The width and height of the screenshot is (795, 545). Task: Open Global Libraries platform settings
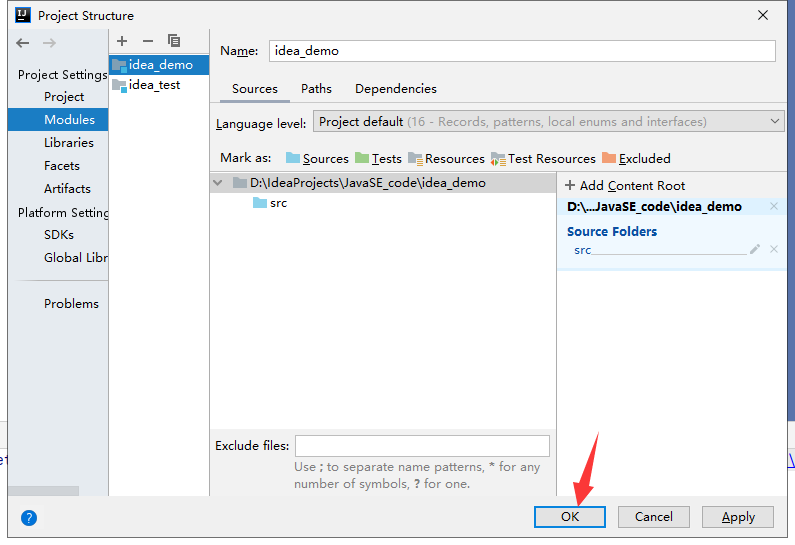click(x=76, y=258)
